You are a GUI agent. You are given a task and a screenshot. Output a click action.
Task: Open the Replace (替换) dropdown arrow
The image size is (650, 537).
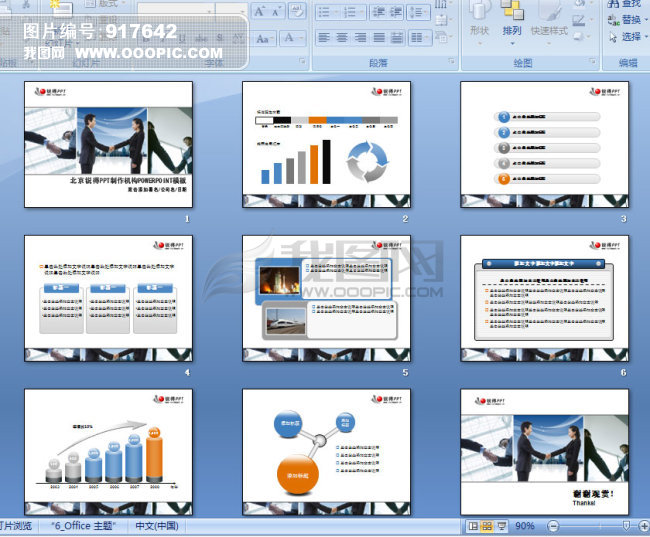pyautogui.click(x=644, y=20)
